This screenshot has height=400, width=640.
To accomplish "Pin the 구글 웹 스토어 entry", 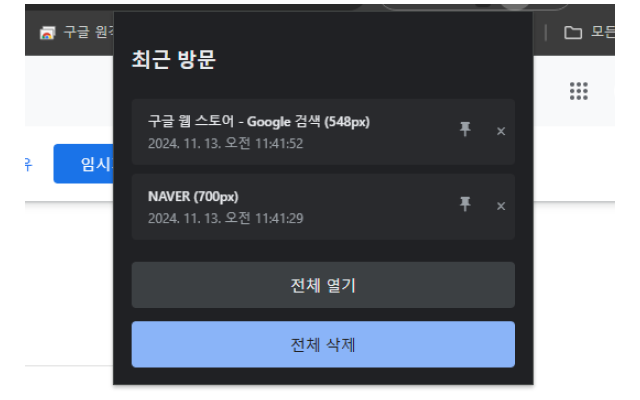I will point(465,129).
